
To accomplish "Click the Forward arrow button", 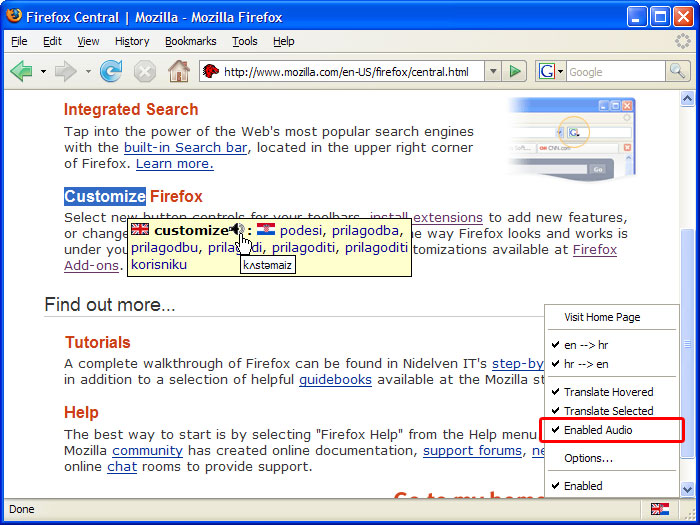I will click(66, 71).
